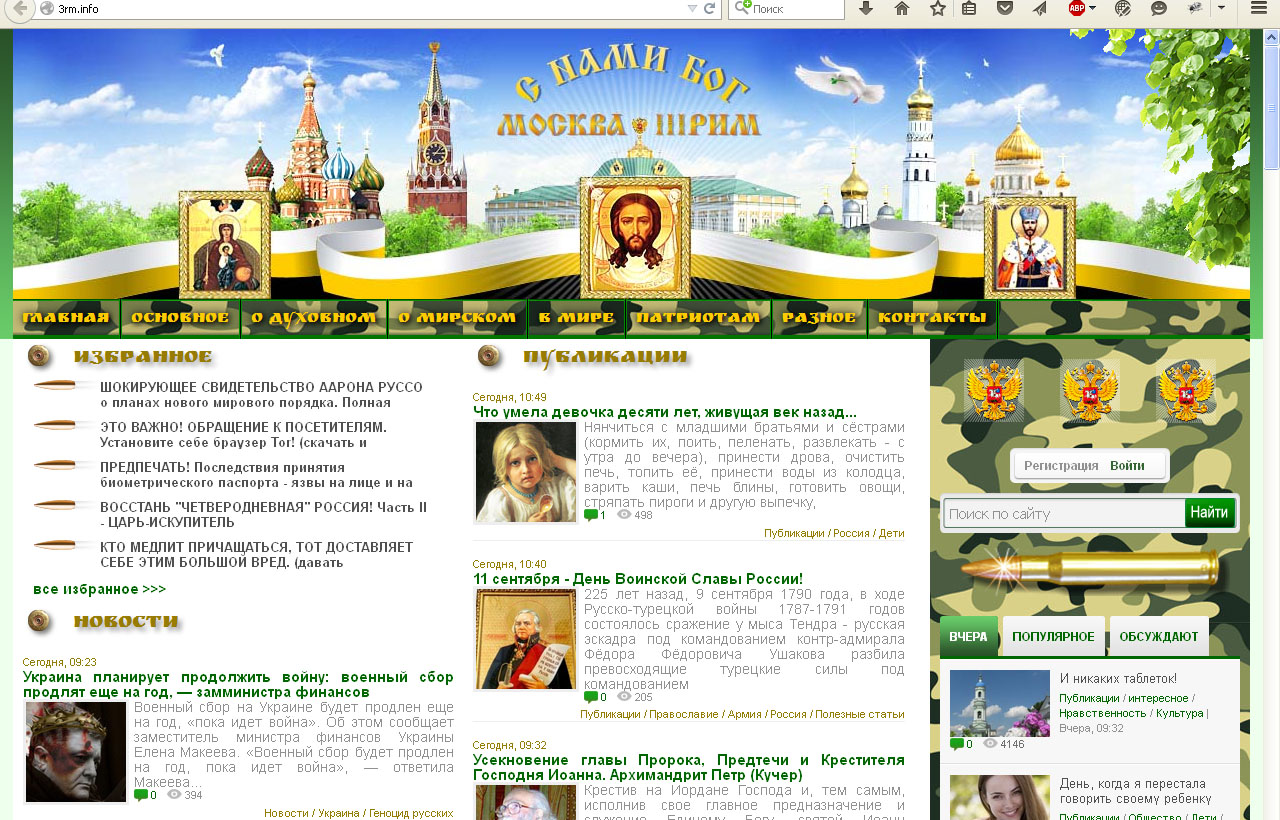The height and width of the screenshot is (820, 1280).
Task: Open the РАЗНОЕ menu item
Action: point(819,318)
